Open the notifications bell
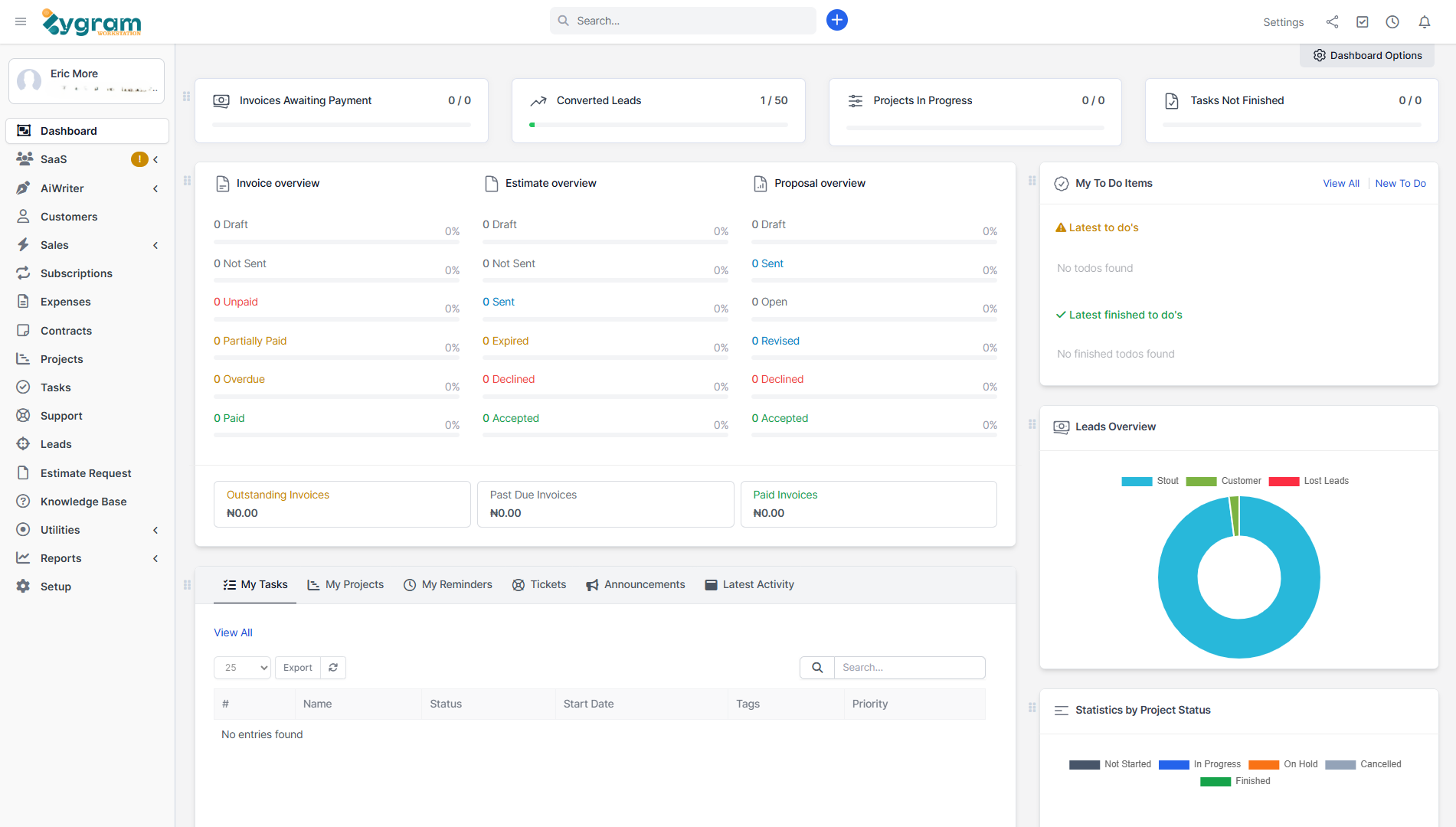Viewport: 1456px width, 827px height. [1424, 22]
